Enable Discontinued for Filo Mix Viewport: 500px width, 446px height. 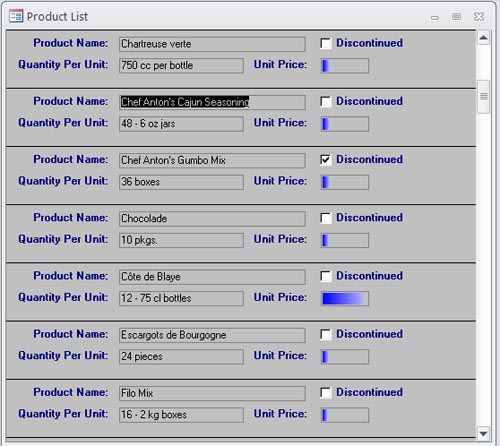[326, 393]
